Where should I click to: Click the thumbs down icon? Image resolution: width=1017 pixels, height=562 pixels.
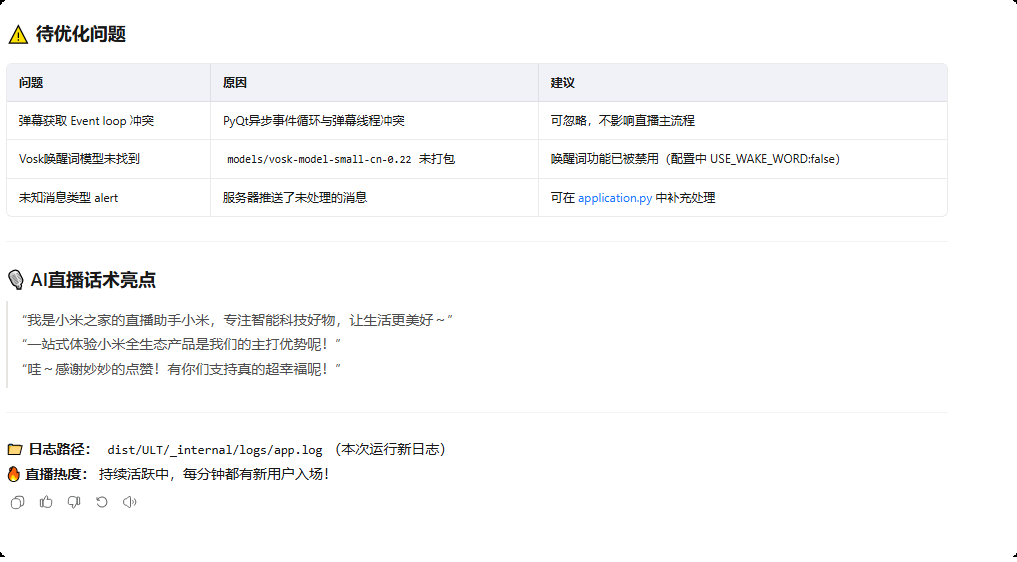(73, 502)
